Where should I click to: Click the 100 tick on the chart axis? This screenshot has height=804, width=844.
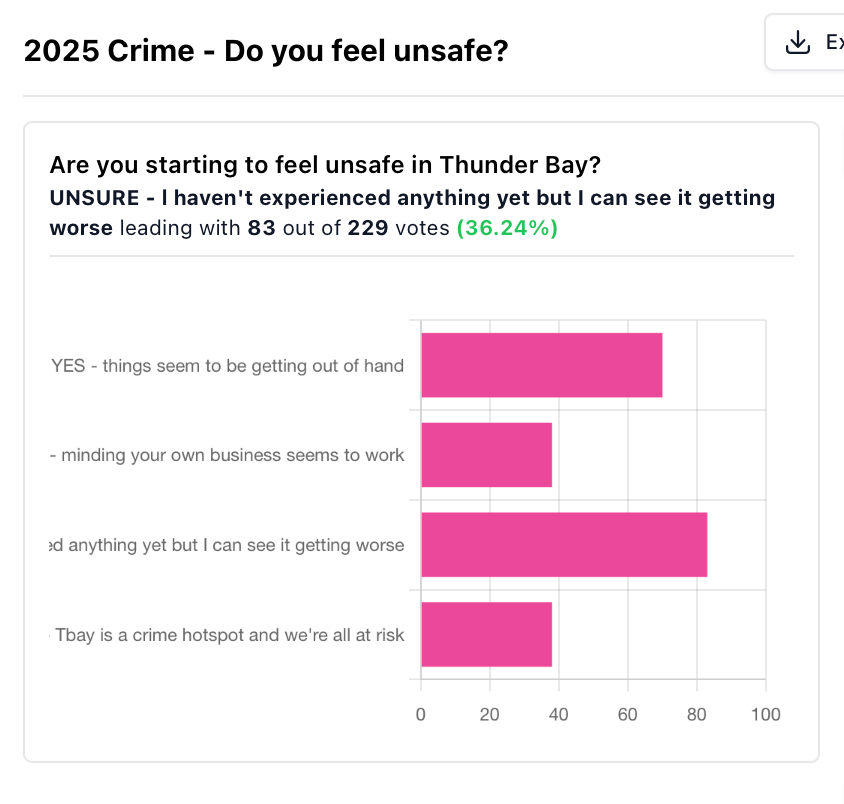766,715
